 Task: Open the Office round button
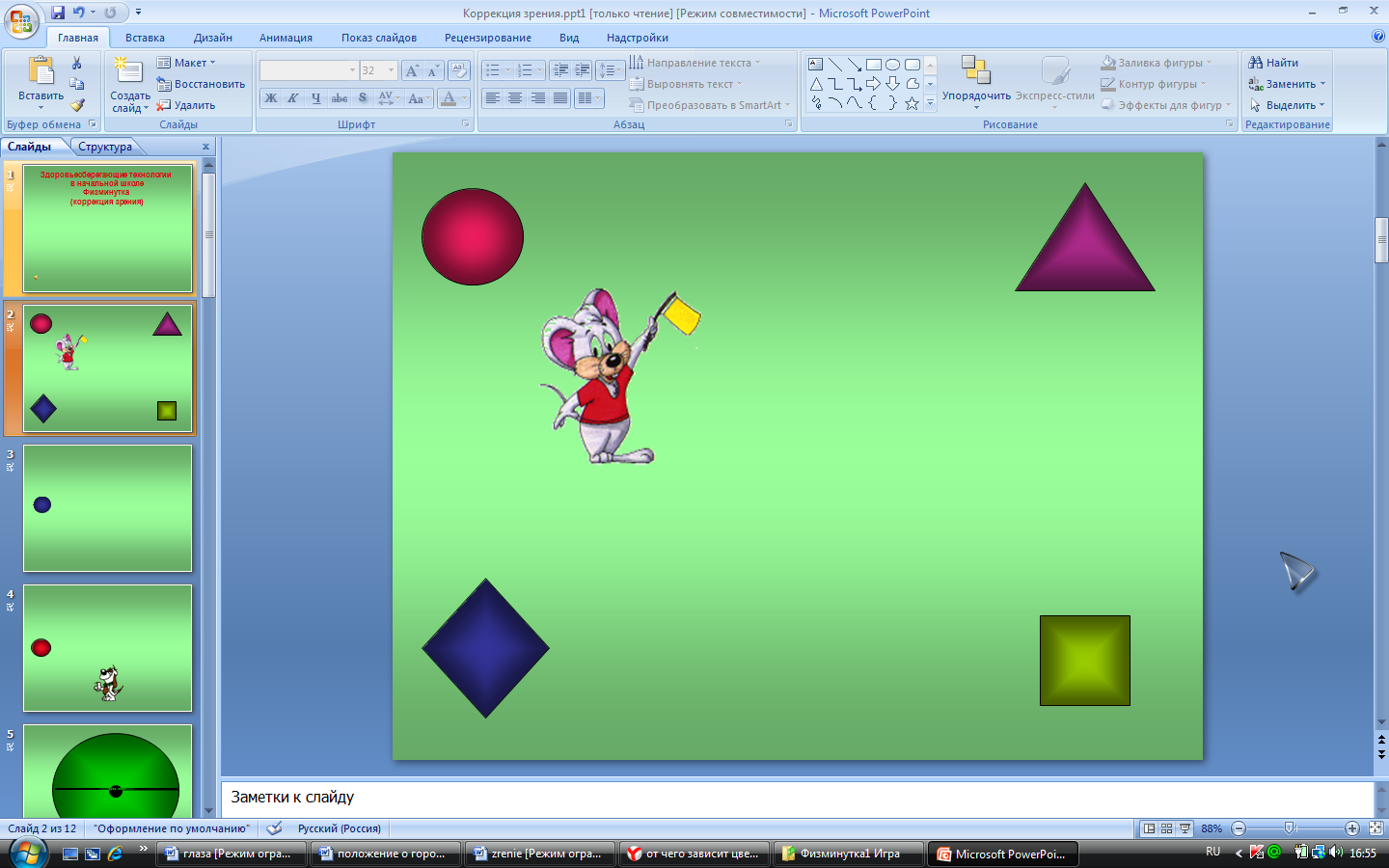click(x=21, y=20)
